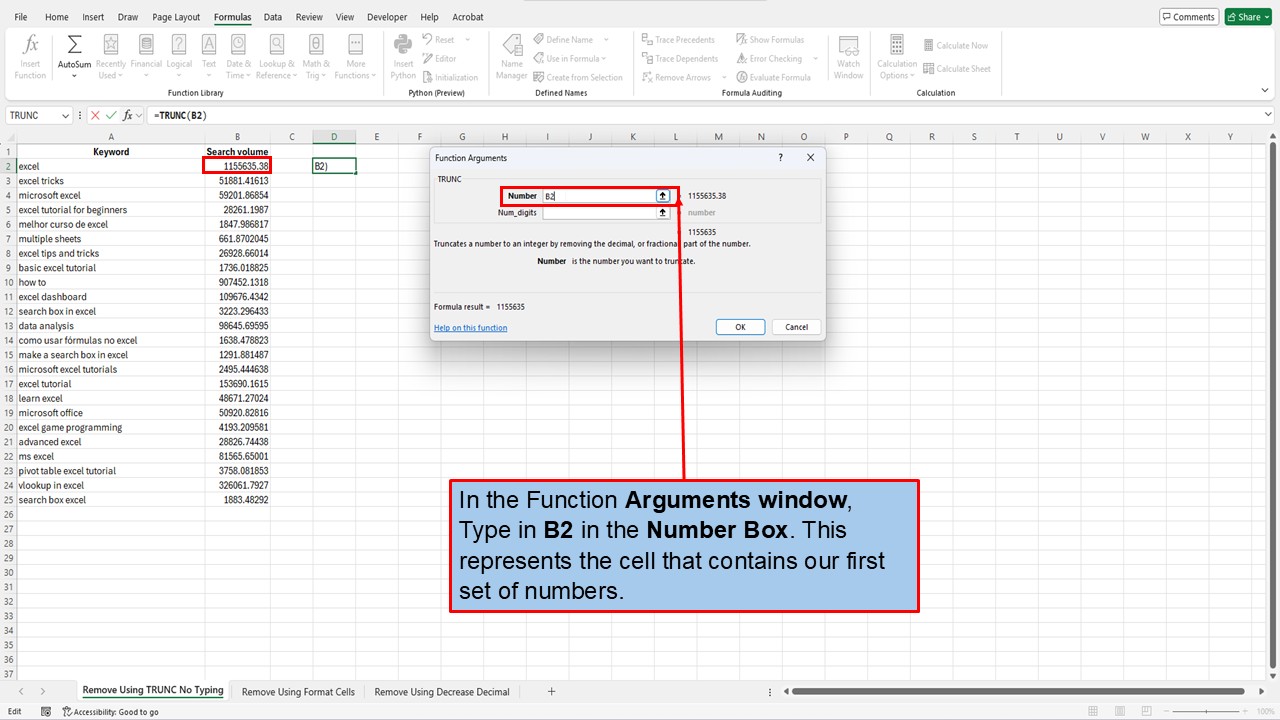
Task: Expand the Lookup & Reference dropdown
Action: 277,57
